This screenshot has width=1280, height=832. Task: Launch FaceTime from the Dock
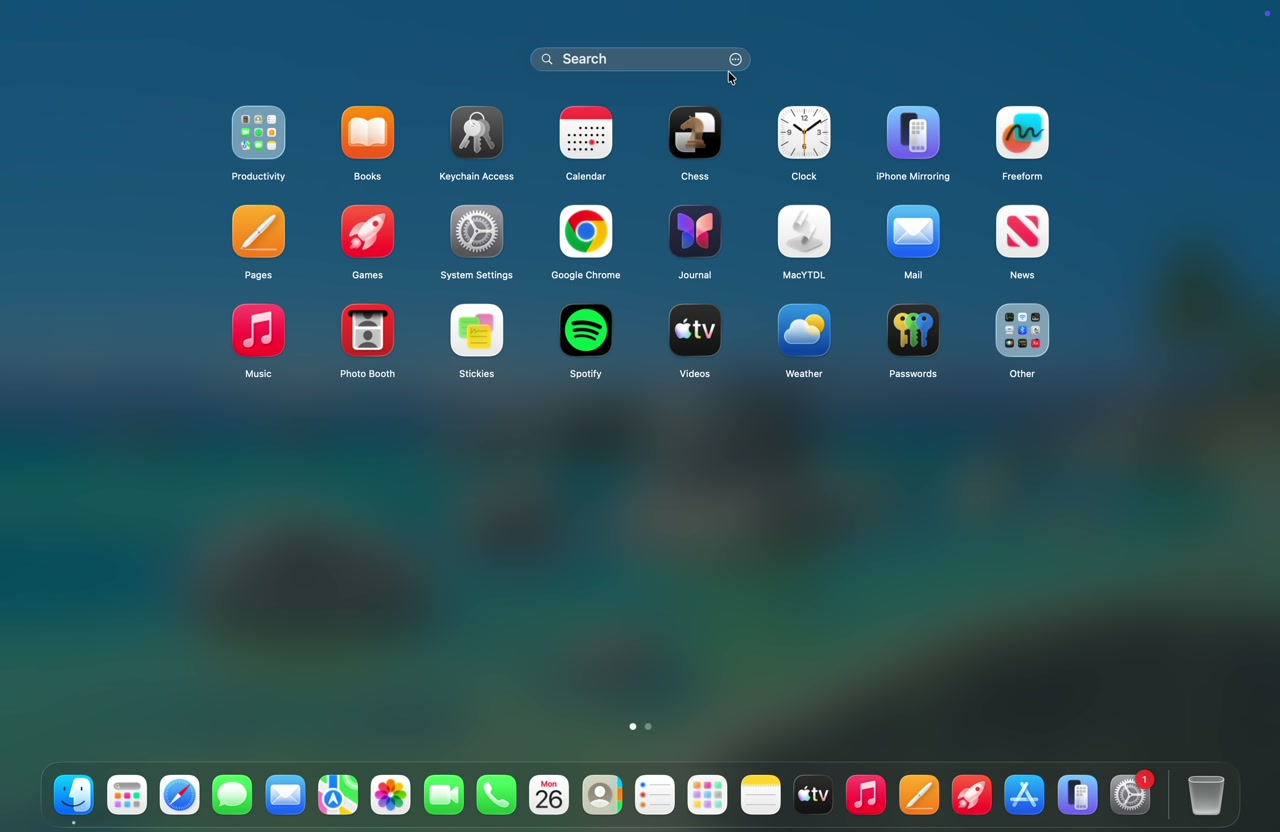(444, 795)
